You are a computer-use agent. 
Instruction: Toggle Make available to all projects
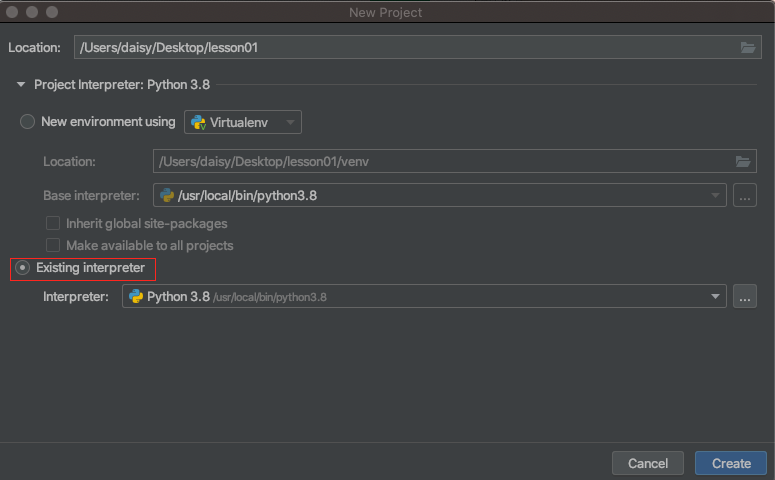pos(53,245)
